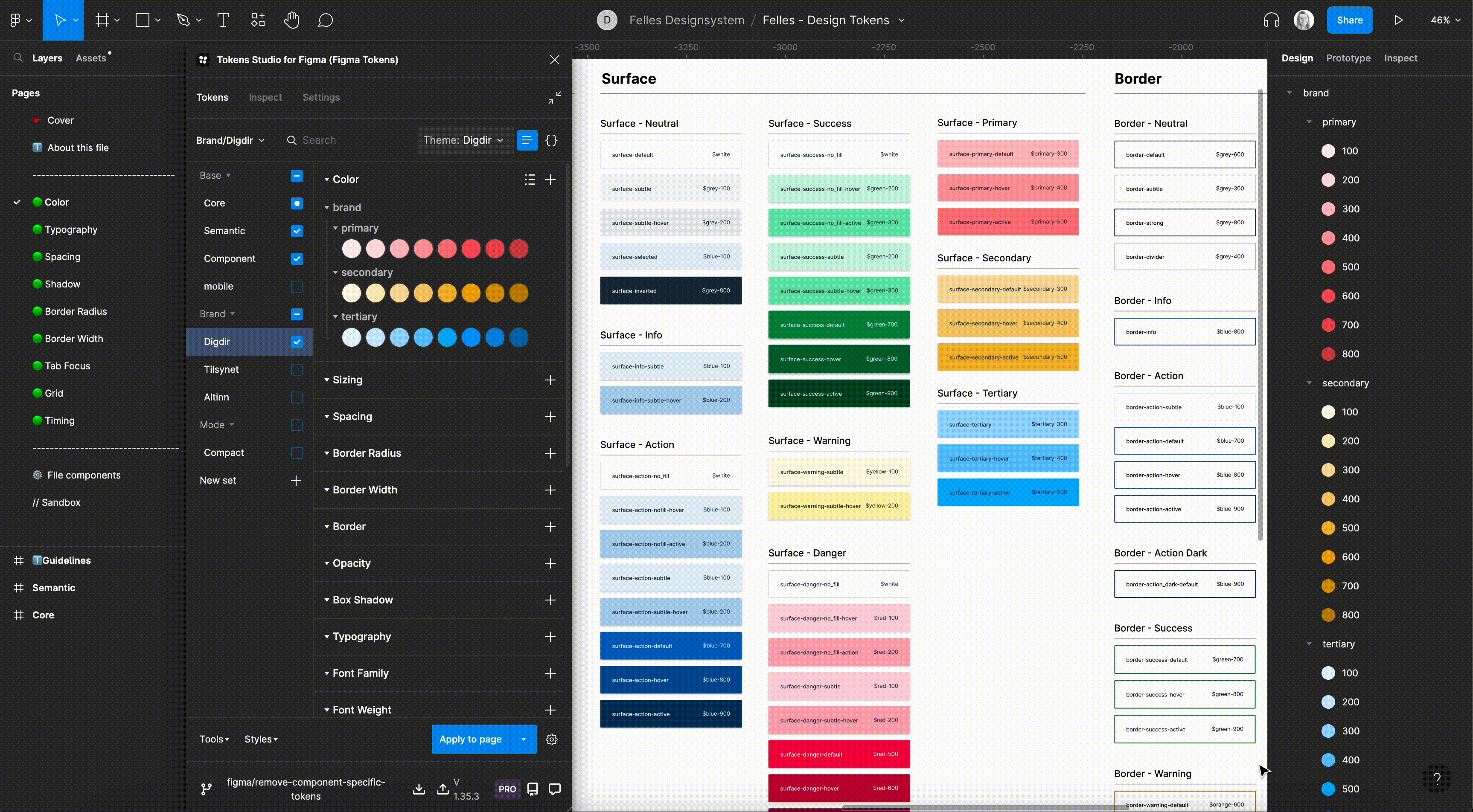Switch to the Prototype tab
This screenshot has height=812, width=1473.
tap(1348, 58)
